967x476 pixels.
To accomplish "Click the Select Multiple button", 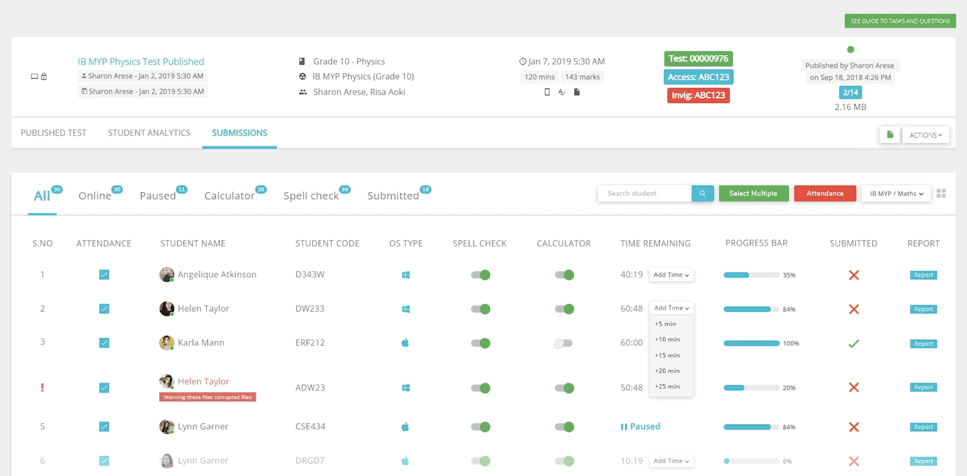I will tap(754, 194).
